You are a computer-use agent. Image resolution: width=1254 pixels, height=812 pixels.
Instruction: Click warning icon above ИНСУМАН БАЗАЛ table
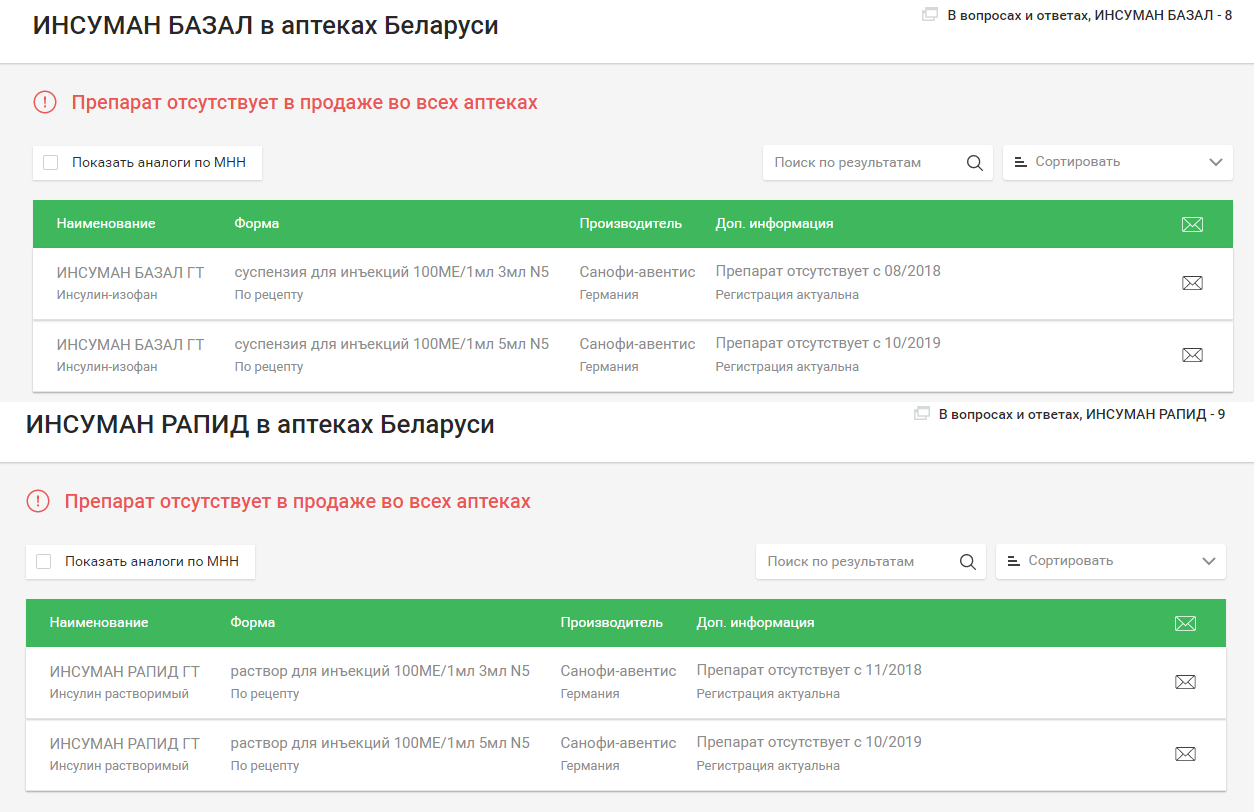click(45, 102)
